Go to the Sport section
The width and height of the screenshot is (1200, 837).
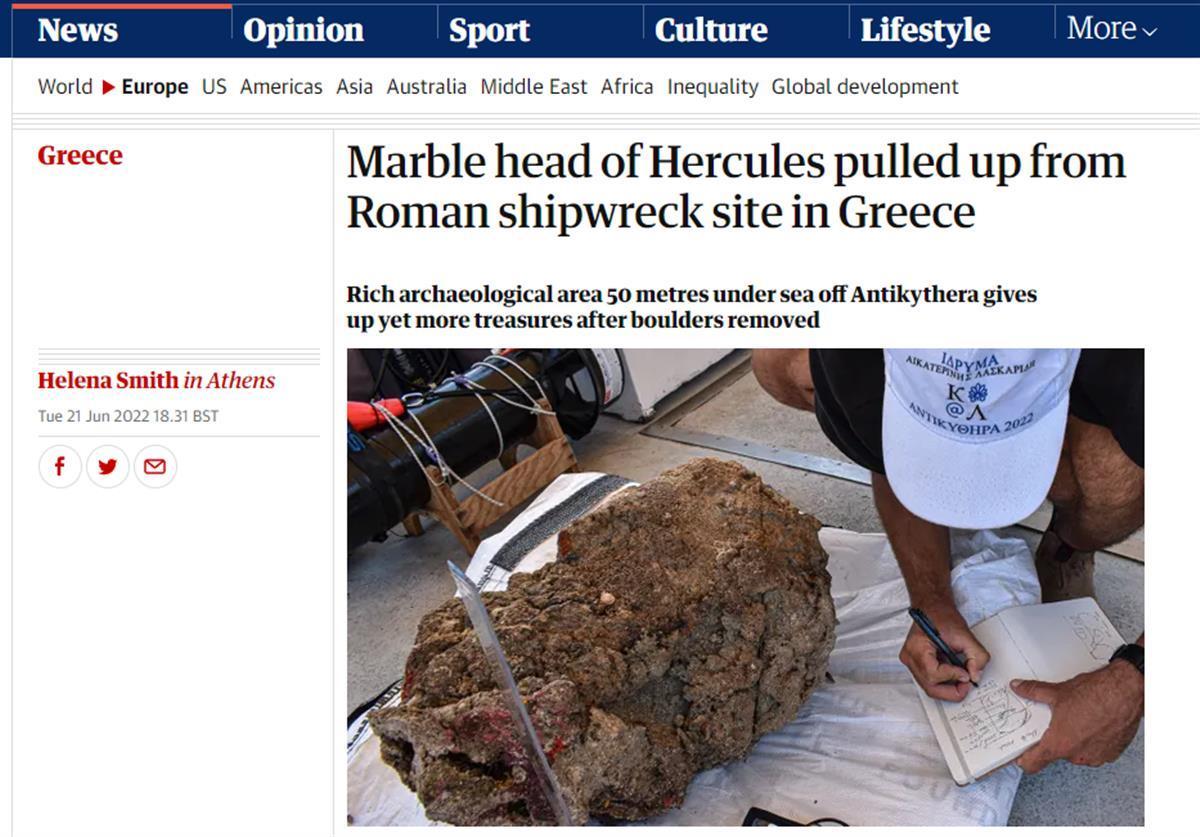(x=489, y=31)
